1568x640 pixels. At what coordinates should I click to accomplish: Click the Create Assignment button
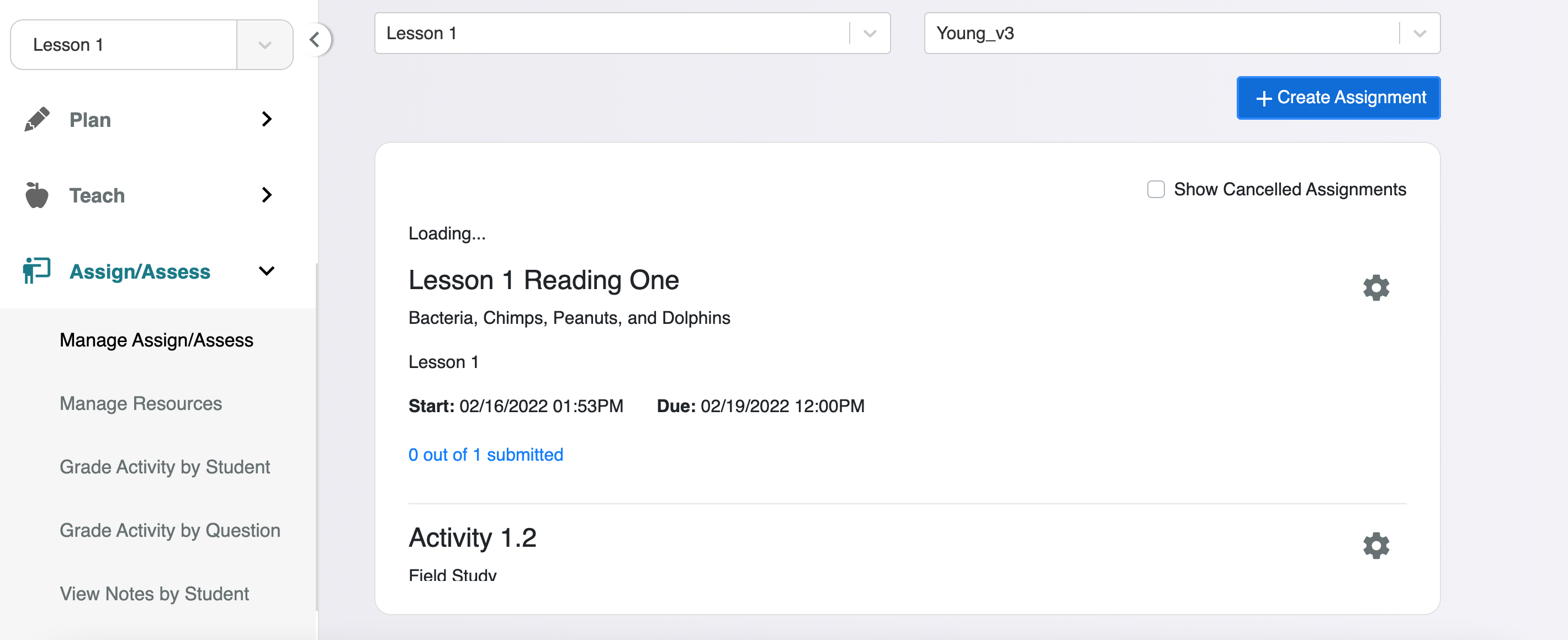(1338, 97)
